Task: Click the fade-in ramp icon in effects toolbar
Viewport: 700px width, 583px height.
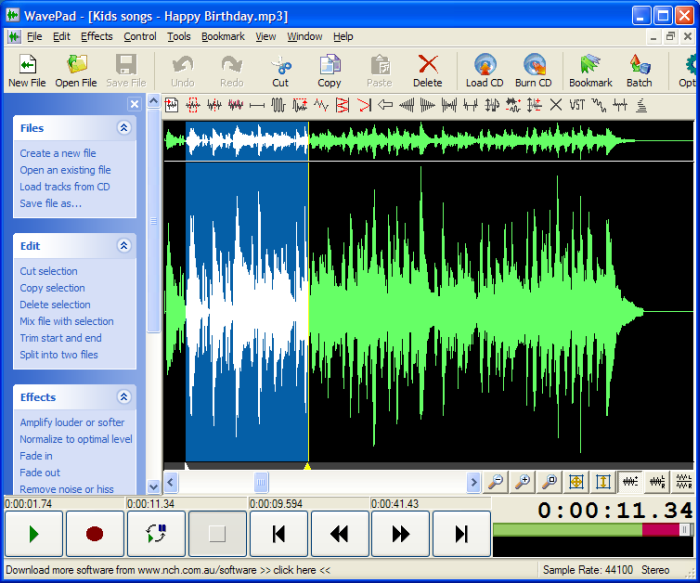Action: click(407, 105)
